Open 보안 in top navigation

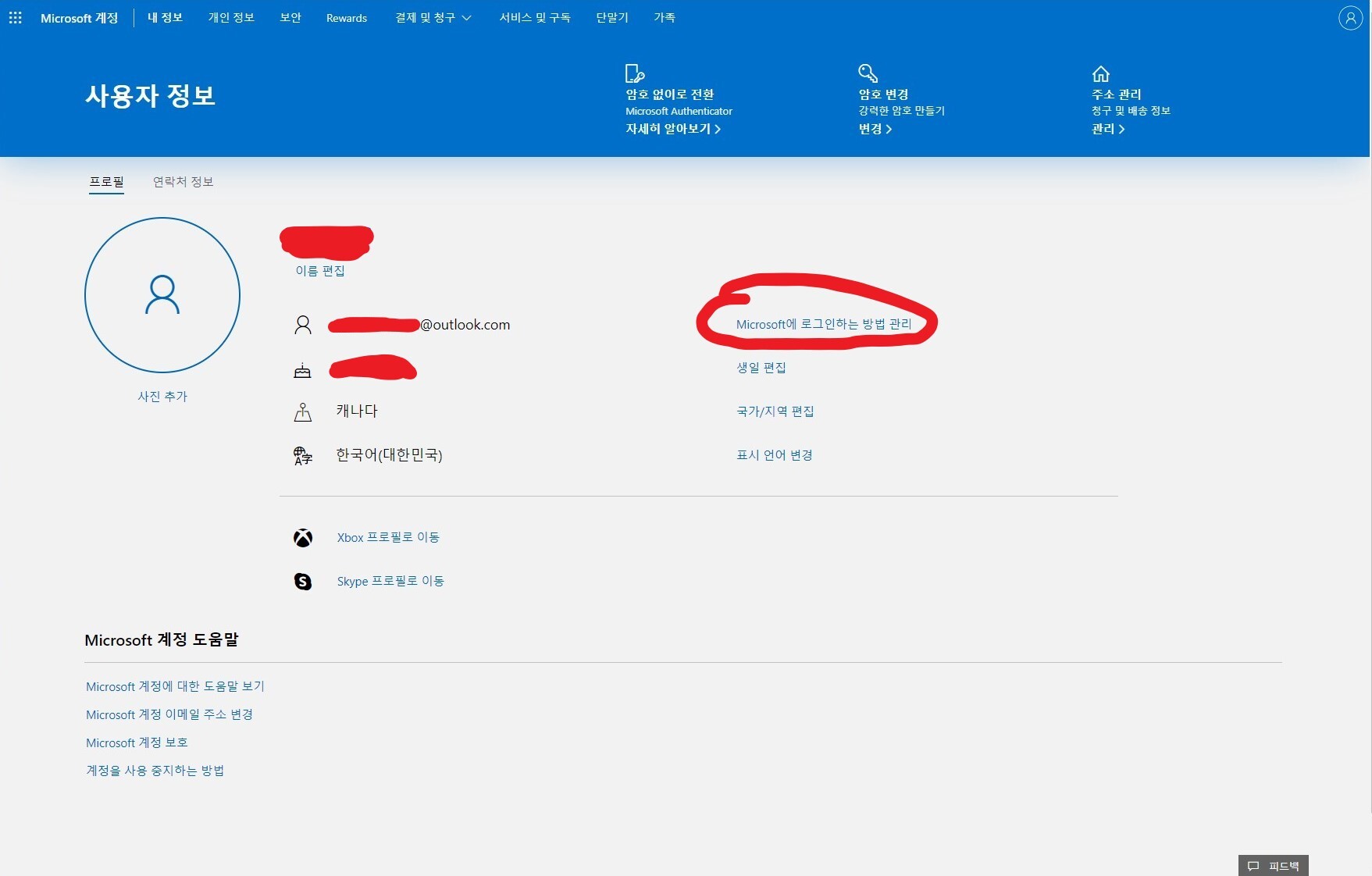[x=290, y=18]
